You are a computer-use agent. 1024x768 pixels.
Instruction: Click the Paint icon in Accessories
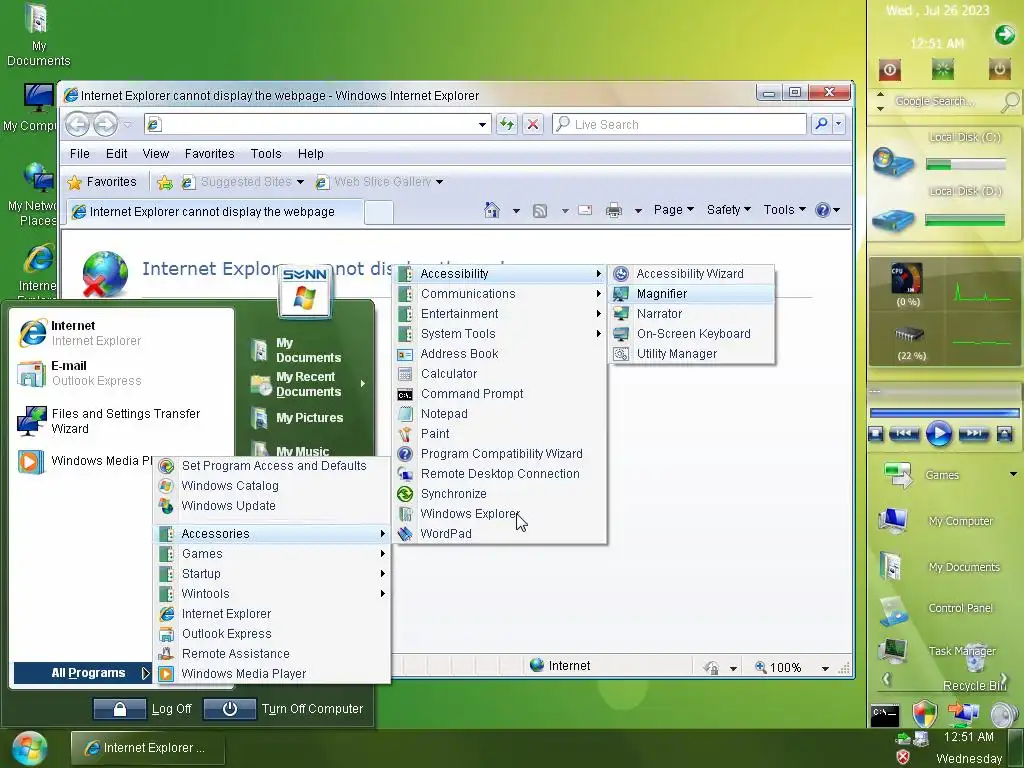405,434
